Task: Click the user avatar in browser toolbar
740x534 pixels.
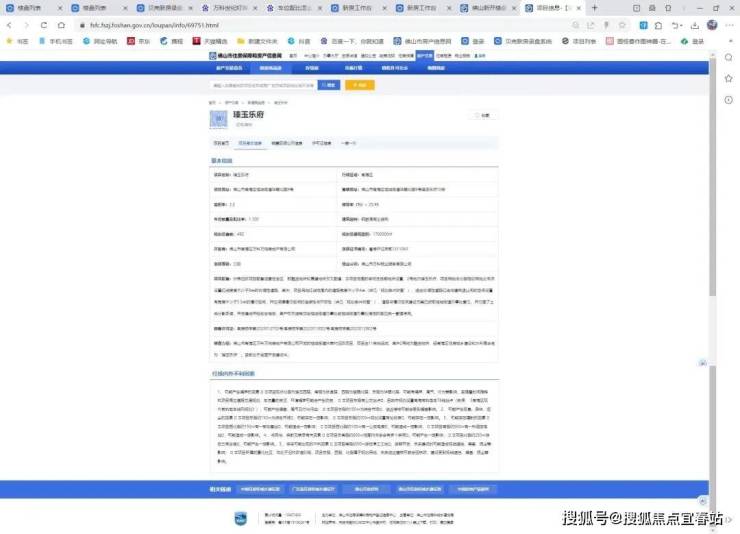Action: [712, 25]
